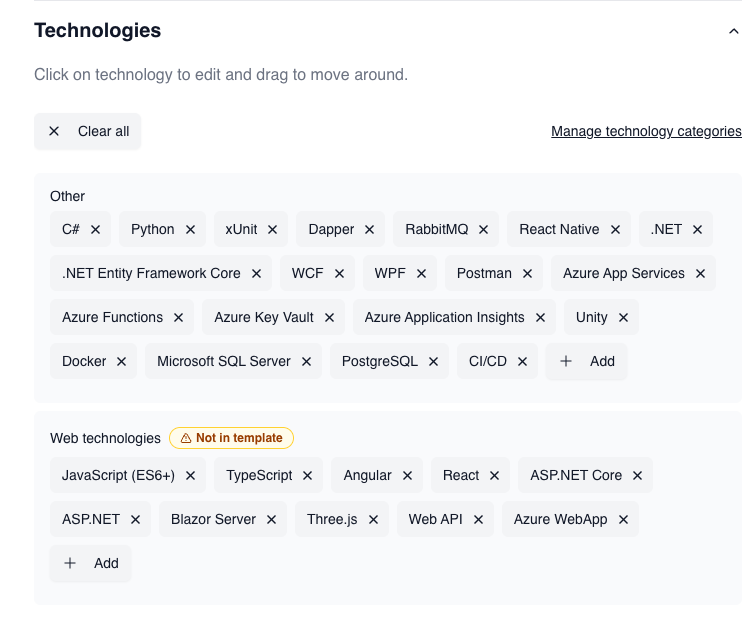This screenshot has width=756, height=620.
Task: Remove the Python tag via its X
Action: [x=190, y=229]
